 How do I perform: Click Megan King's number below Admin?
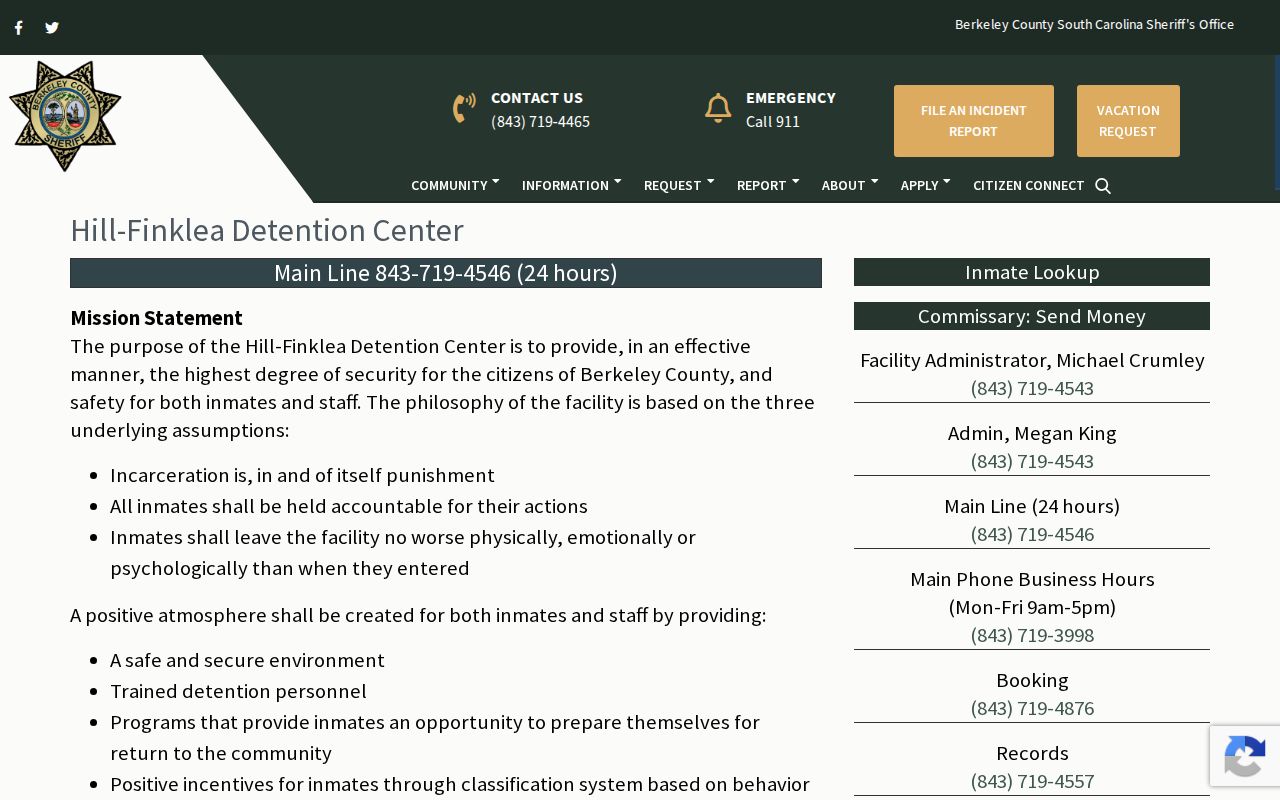point(1032,461)
